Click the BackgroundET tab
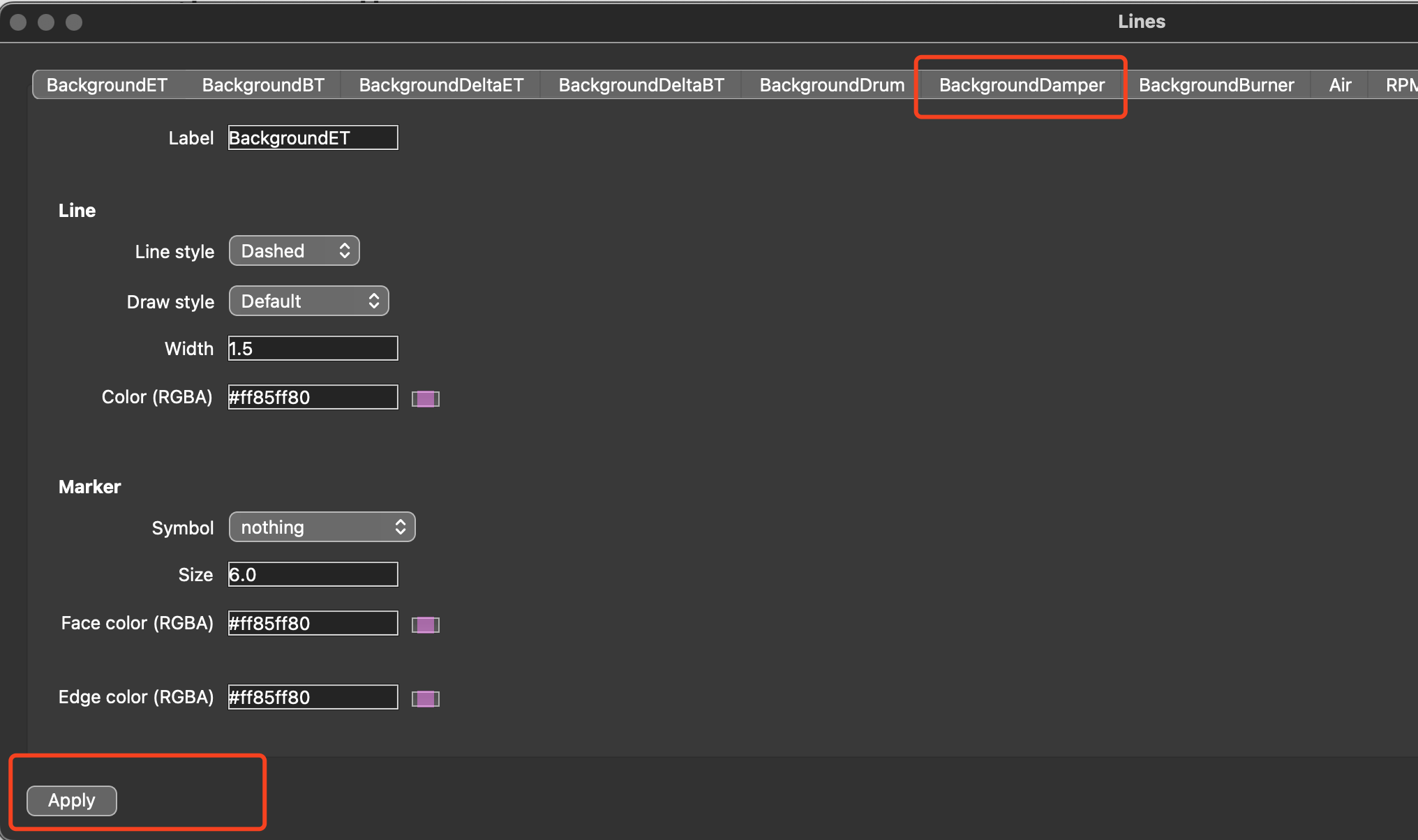Viewport: 1418px width, 840px height. [107, 85]
